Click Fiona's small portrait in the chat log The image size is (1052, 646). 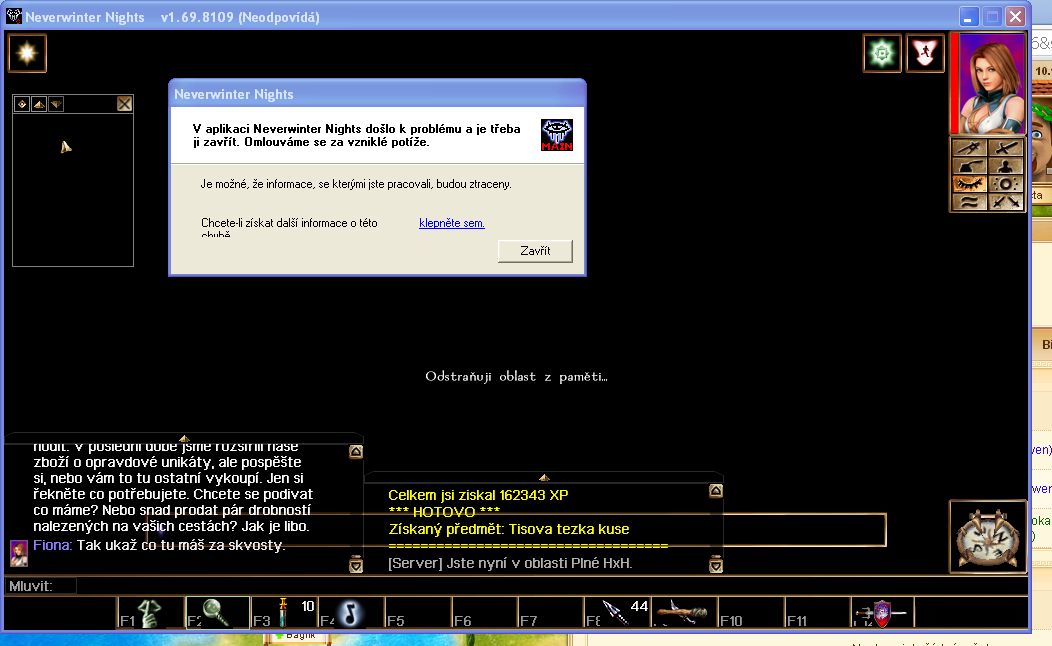click(19, 553)
